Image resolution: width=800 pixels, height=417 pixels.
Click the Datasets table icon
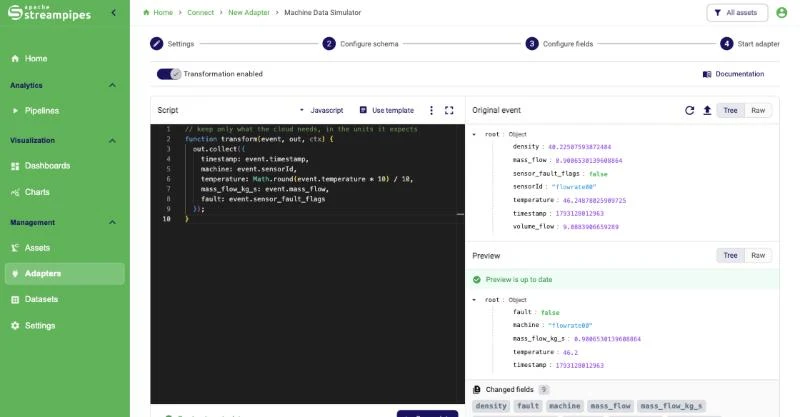[x=15, y=300]
